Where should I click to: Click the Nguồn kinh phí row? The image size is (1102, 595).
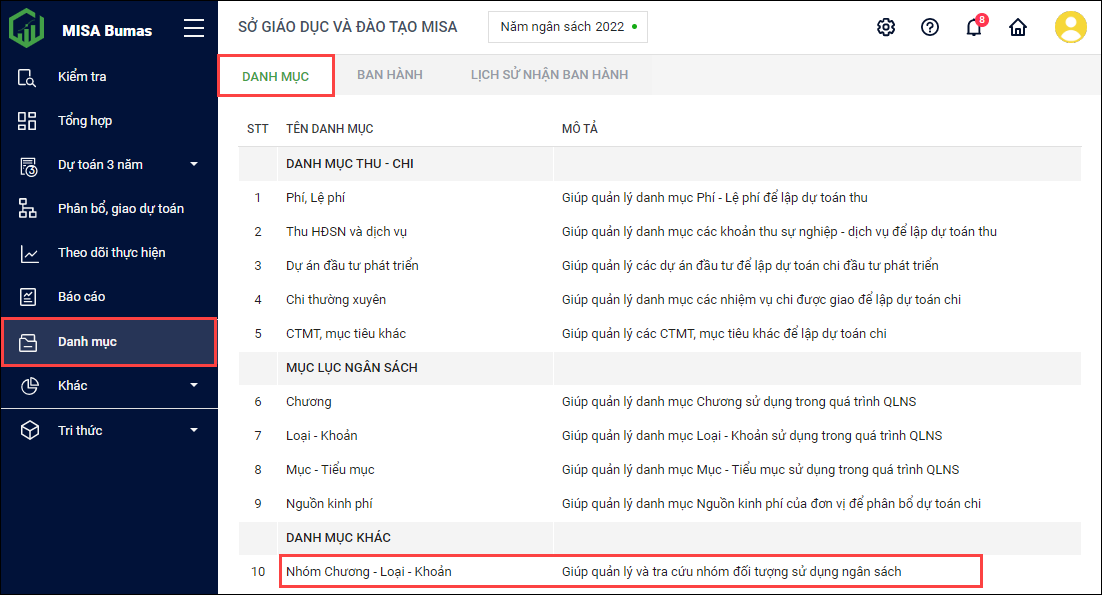(329, 504)
